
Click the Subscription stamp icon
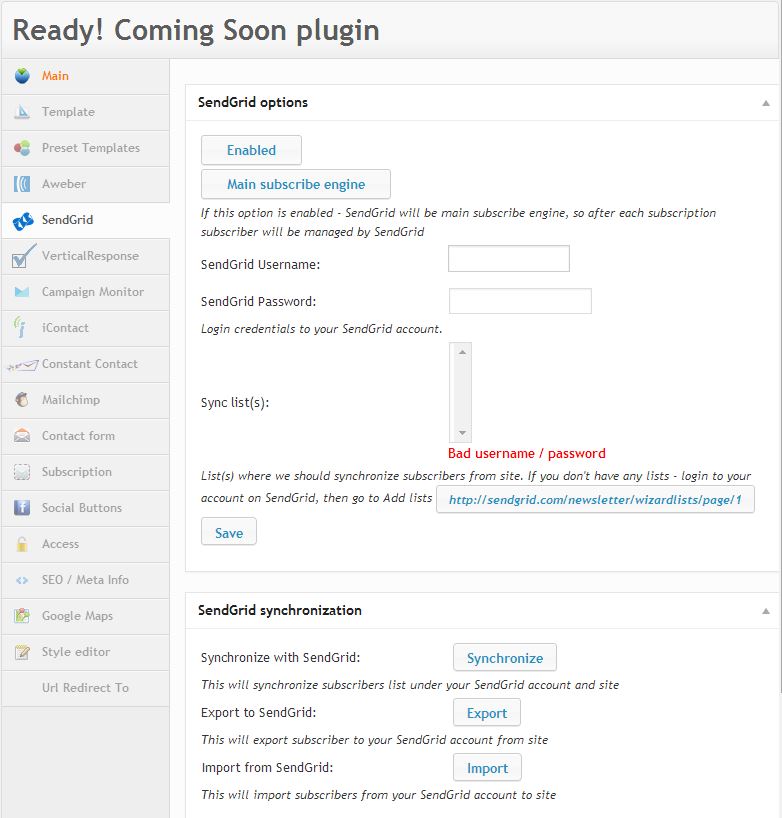coord(22,472)
